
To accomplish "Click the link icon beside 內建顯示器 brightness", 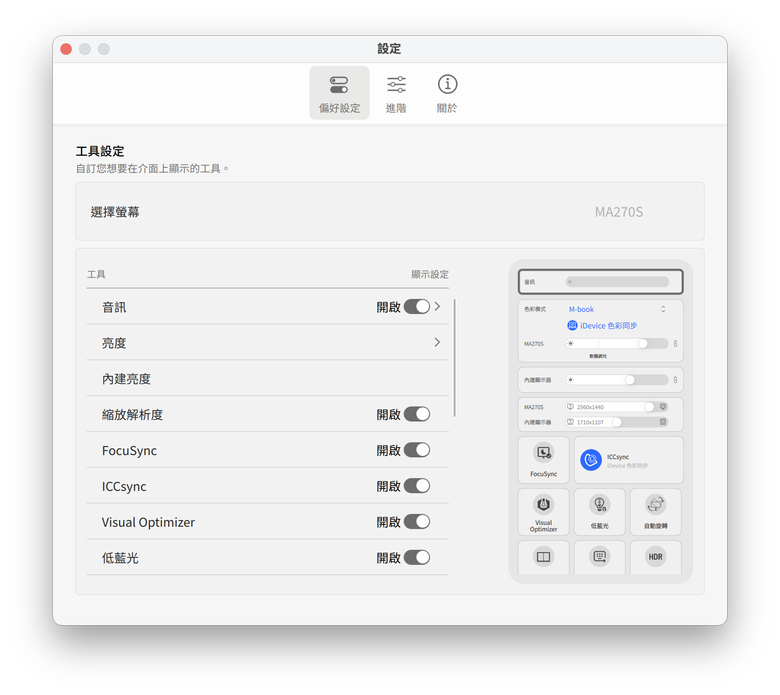I will pyautogui.click(x=675, y=380).
